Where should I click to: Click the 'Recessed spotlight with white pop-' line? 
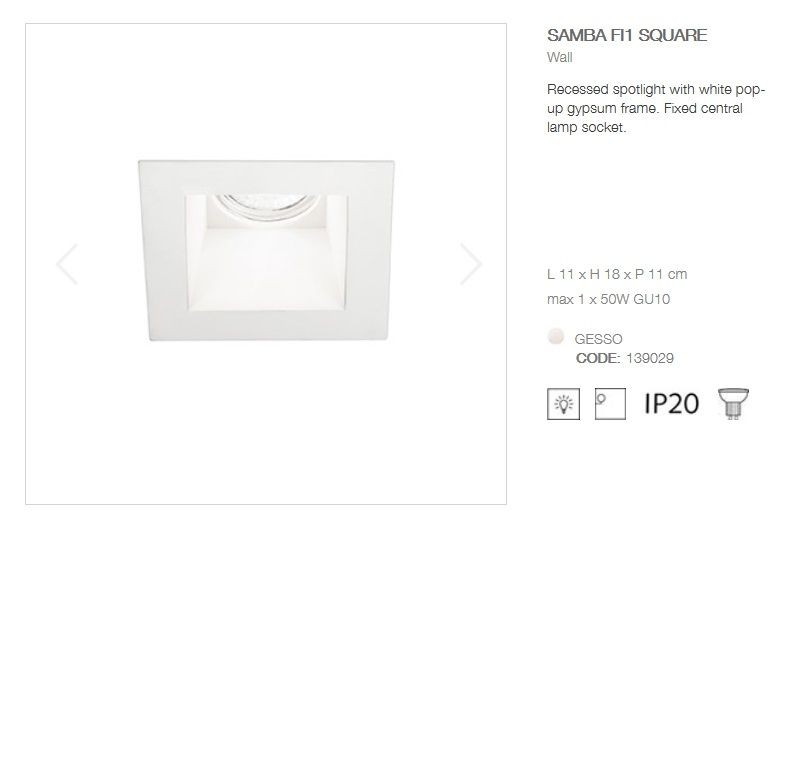656,89
